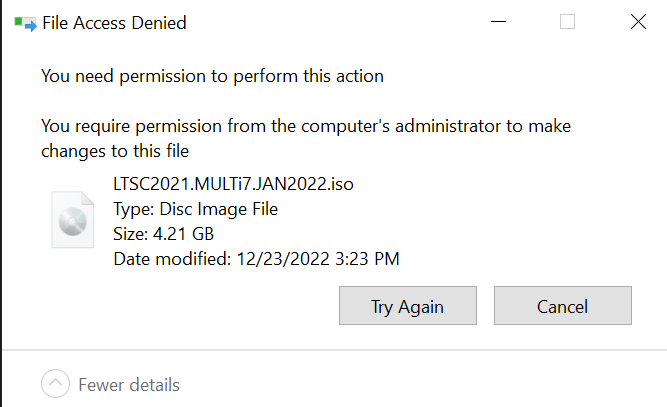Select the Fewer details label text
The image size is (667, 407).
point(129,385)
